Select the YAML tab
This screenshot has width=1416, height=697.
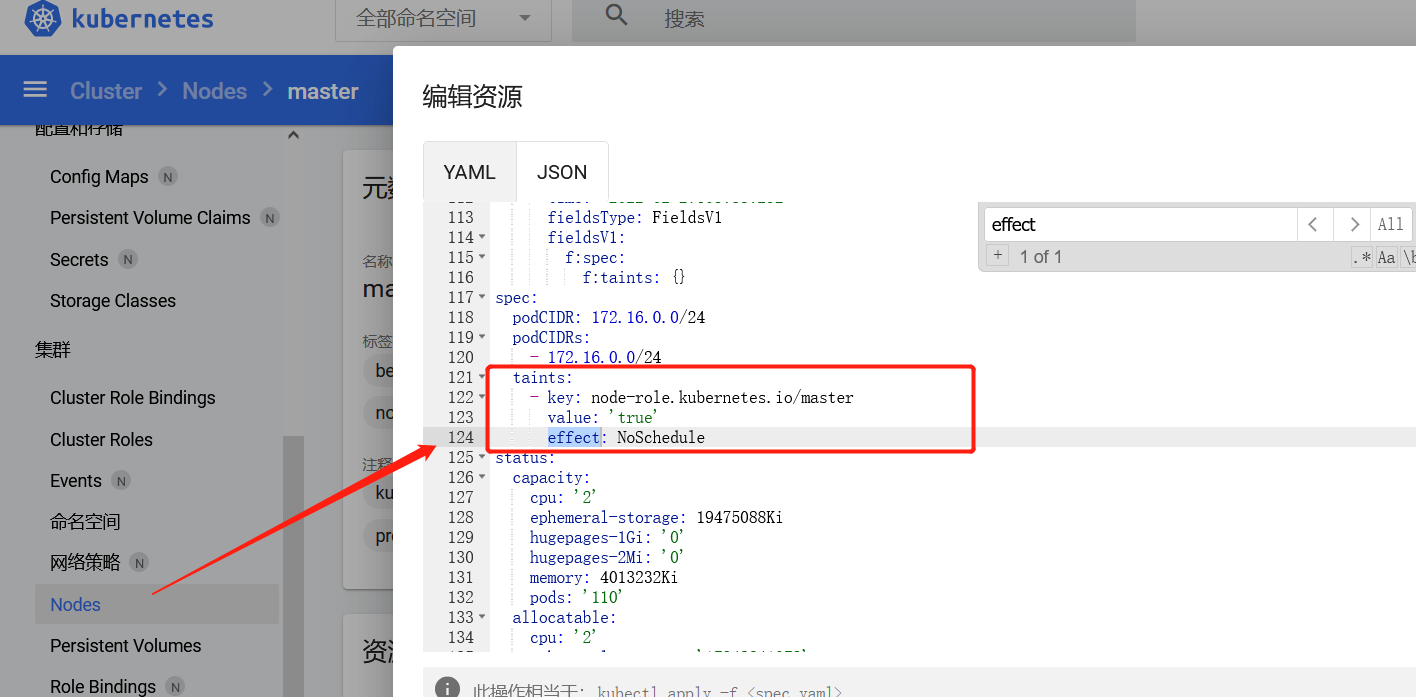469,172
